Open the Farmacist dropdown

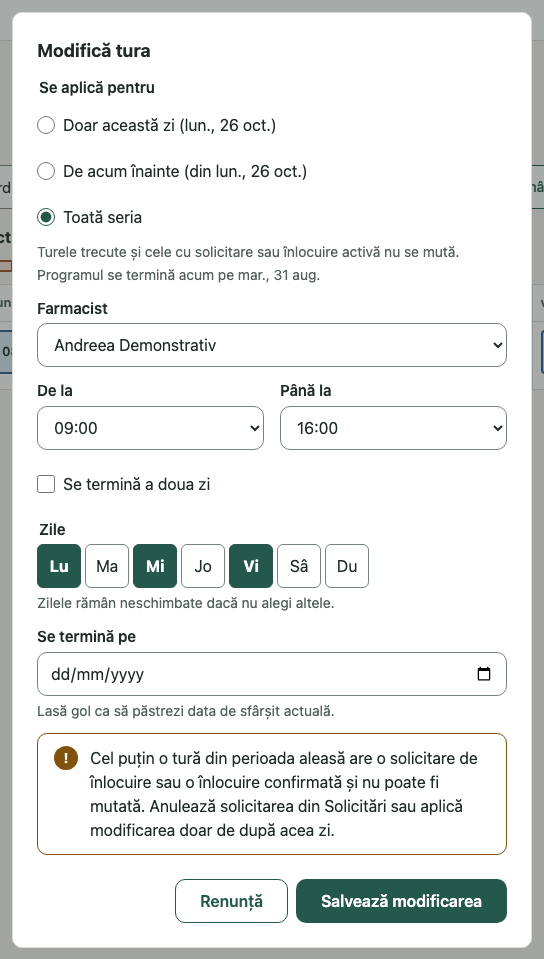[x=272, y=345]
